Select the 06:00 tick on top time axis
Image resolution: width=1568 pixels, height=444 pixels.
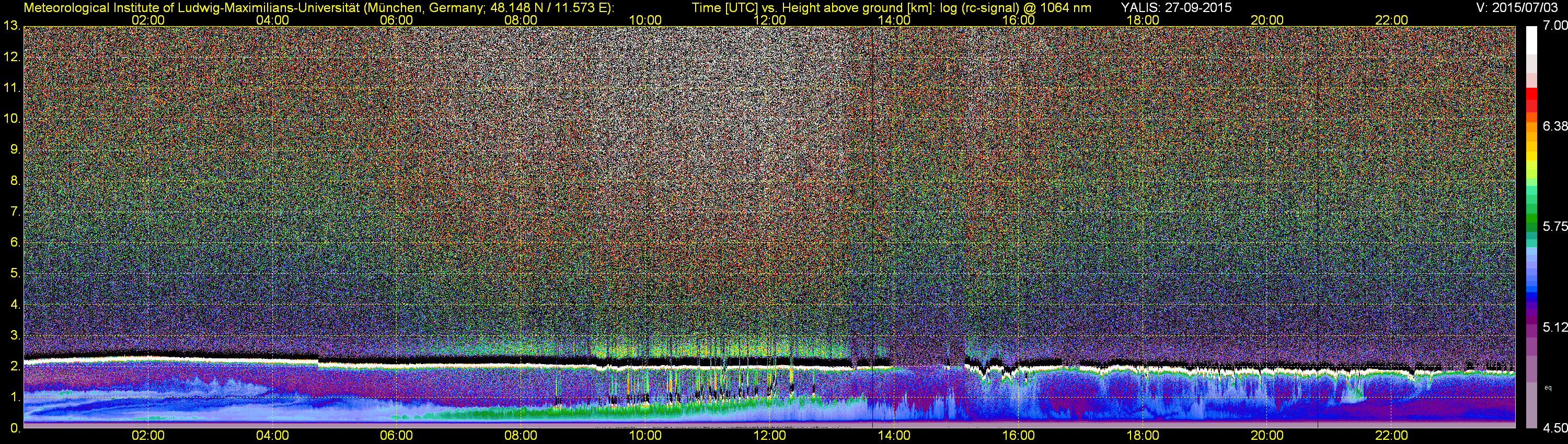tap(396, 20)
